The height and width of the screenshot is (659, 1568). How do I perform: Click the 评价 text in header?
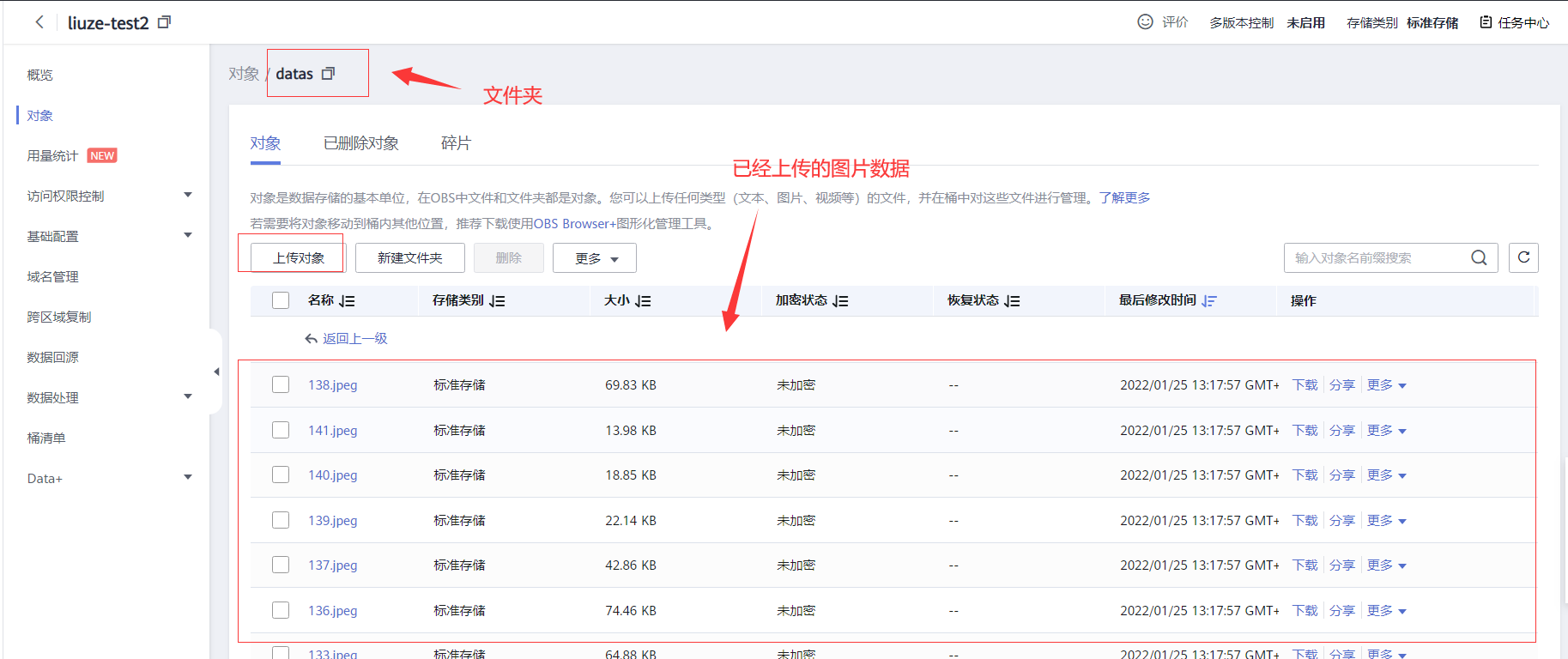1175,22
